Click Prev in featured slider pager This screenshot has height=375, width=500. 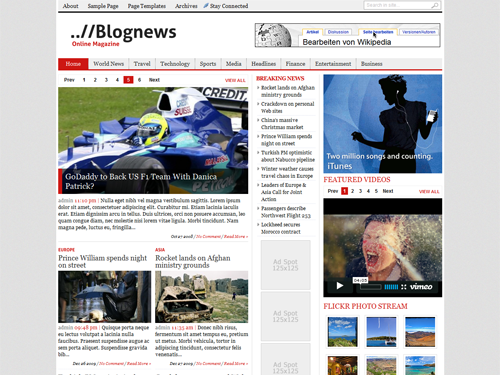tap(69, 80)
